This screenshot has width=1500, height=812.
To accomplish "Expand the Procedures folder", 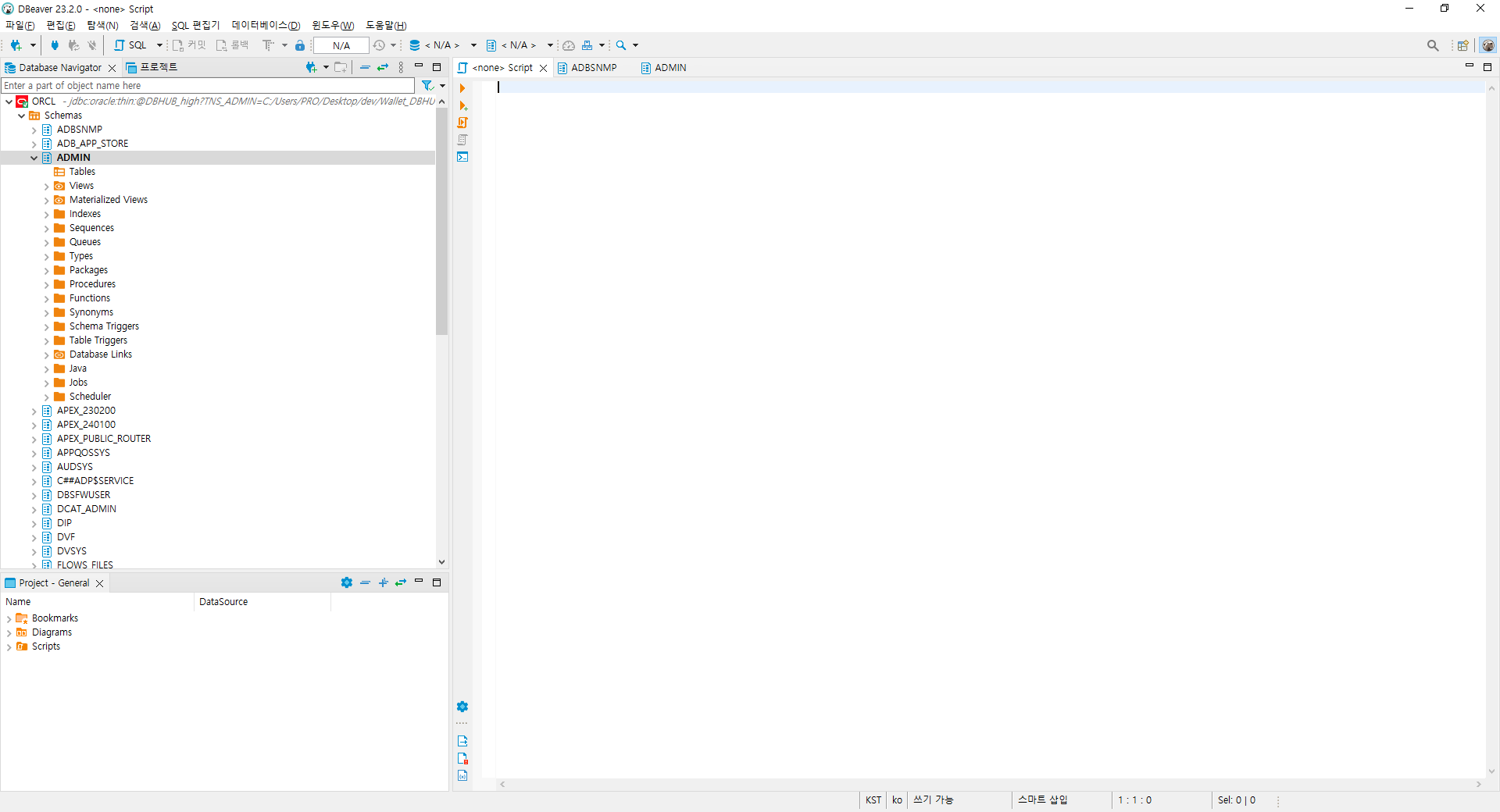I will point(47,284).
